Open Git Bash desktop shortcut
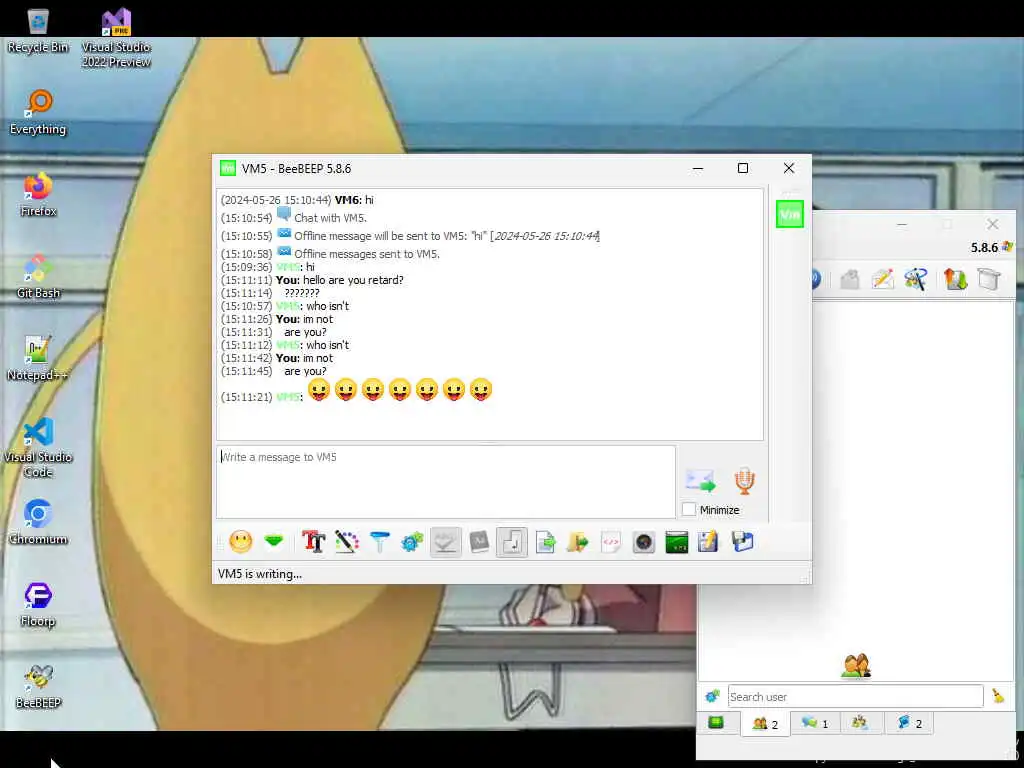The width and height of the screenshot is (1024, 768). click(38, 277)
